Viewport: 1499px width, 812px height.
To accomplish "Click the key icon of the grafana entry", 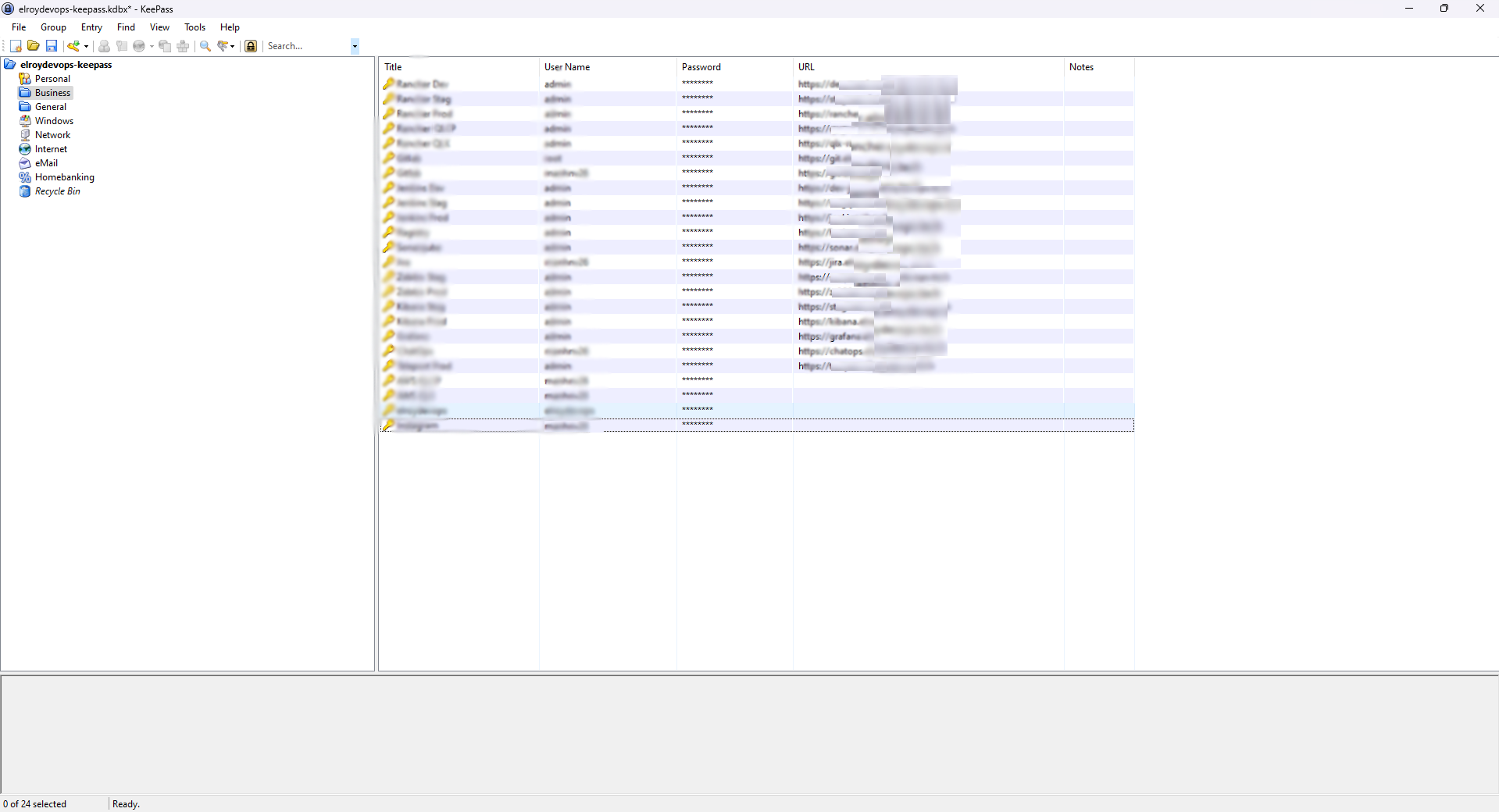I will click(388, 336).
